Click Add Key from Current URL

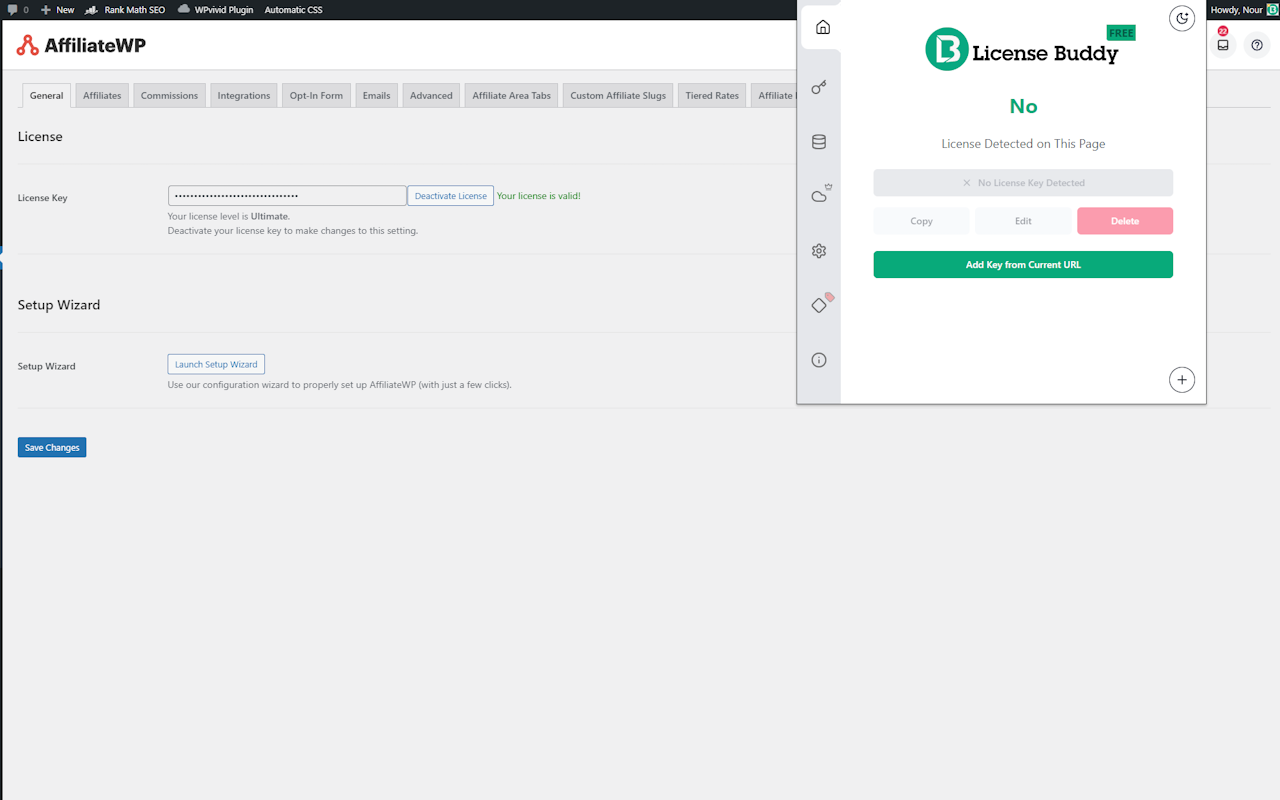[x=1023, y=265]
